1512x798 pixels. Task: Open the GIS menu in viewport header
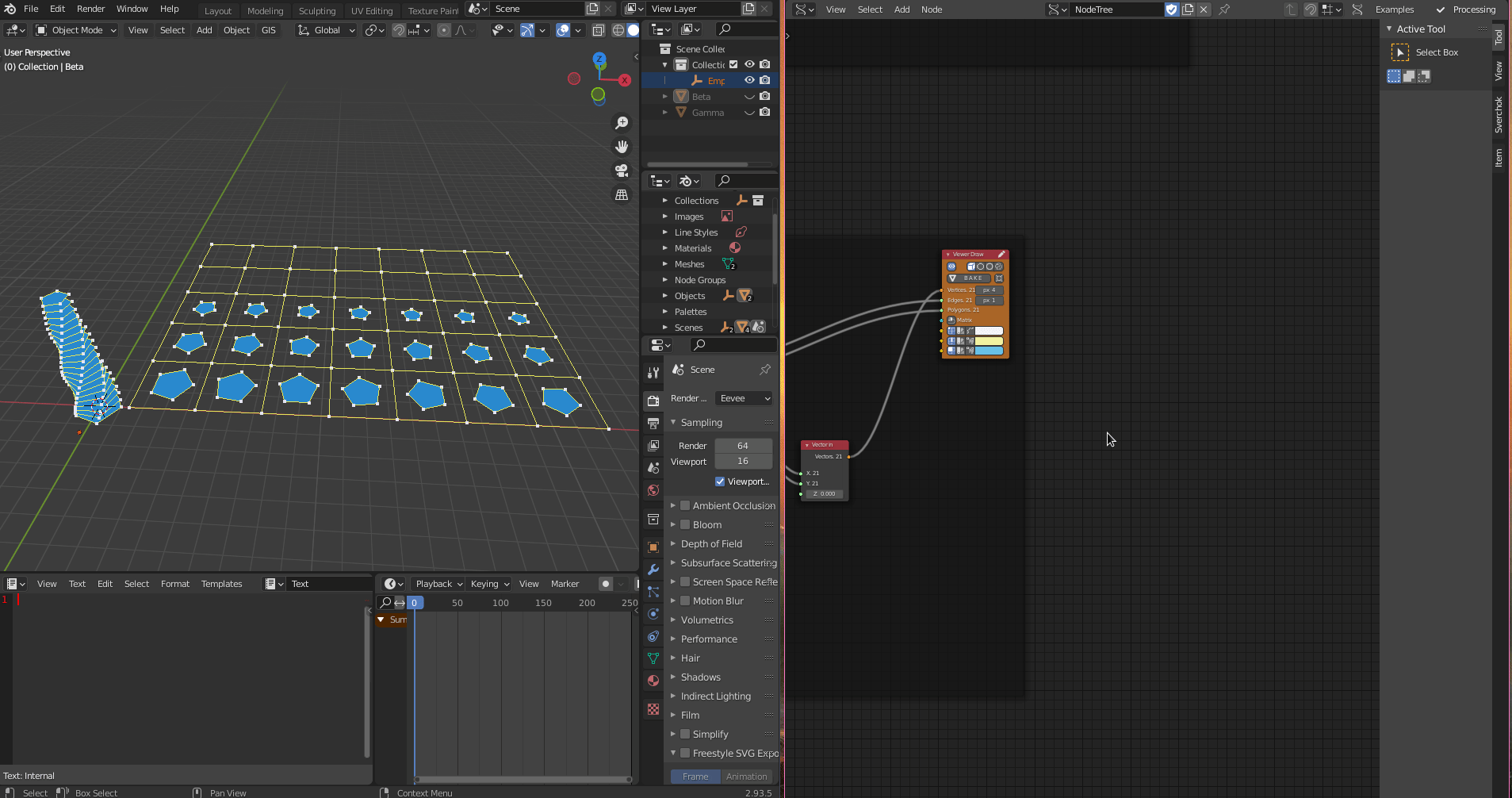(x=269, y=30)
